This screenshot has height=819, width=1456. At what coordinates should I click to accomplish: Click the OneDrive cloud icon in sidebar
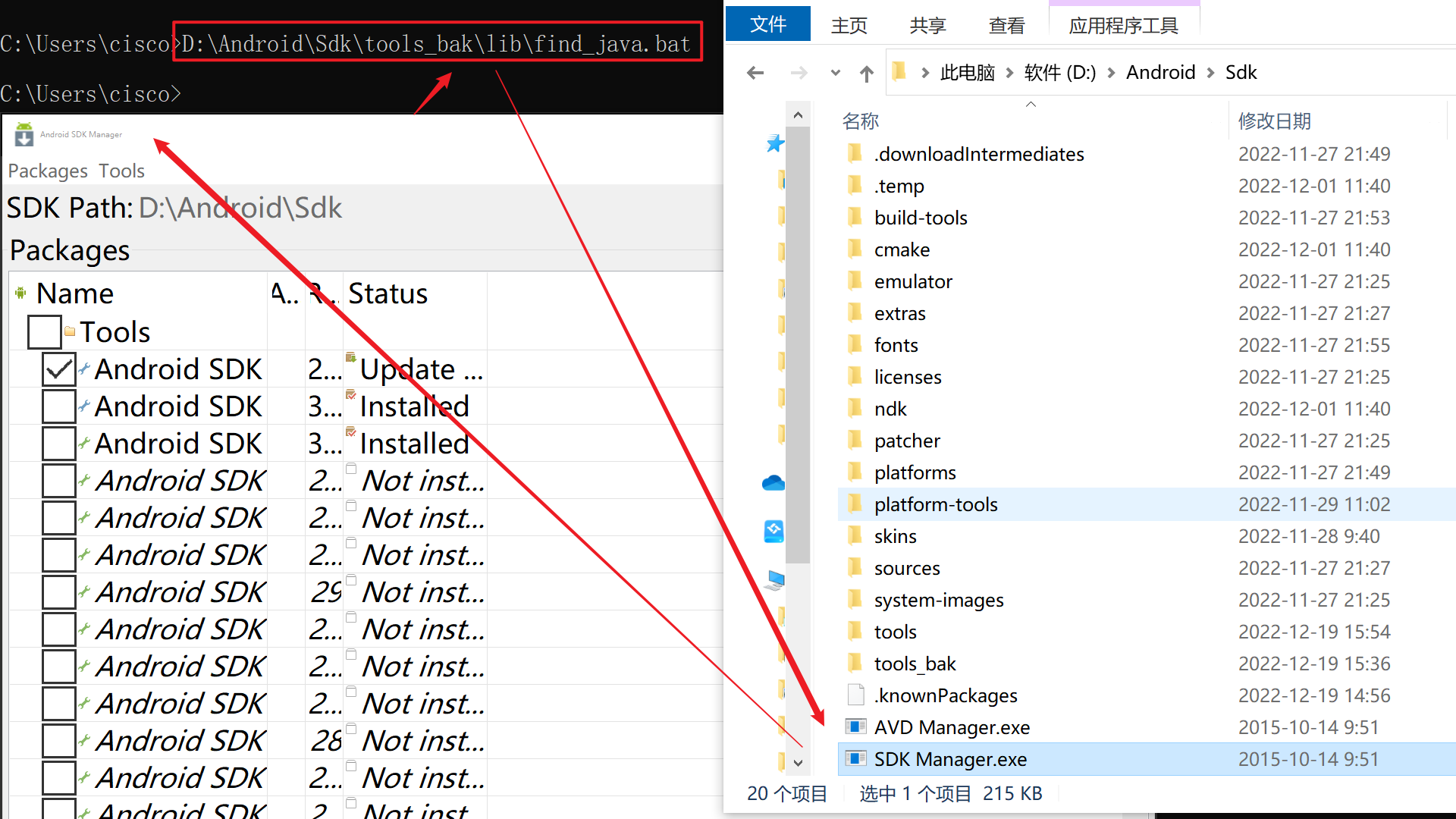coord(773,483)
